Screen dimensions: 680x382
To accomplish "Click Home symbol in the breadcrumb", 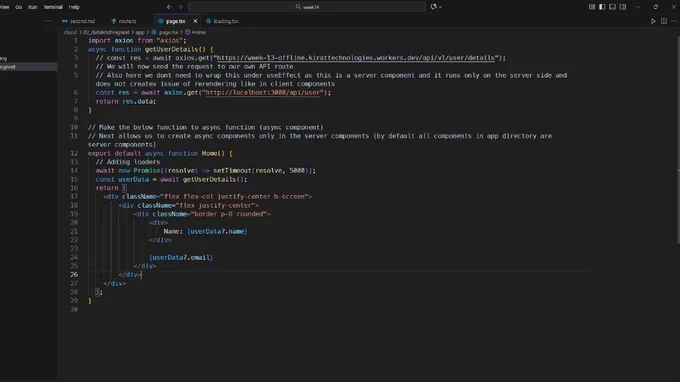I will coord(199,32).
